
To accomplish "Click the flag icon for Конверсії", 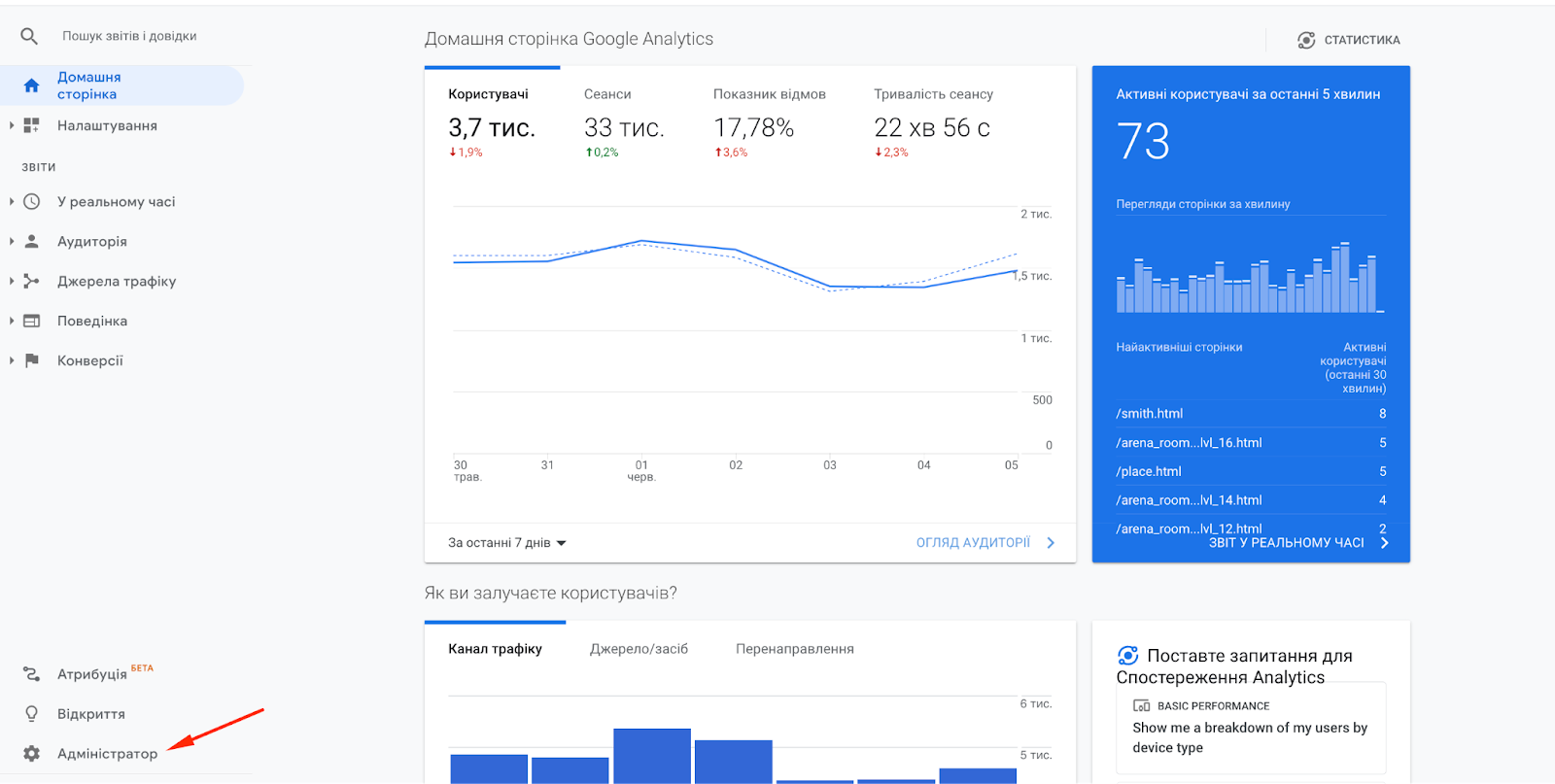I will pos(31,360).
